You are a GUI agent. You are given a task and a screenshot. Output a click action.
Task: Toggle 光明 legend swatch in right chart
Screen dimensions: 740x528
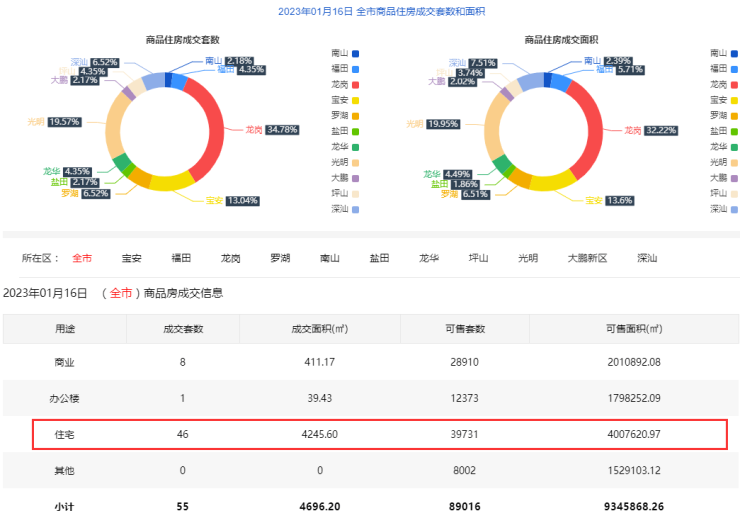[x=734, y=161]
